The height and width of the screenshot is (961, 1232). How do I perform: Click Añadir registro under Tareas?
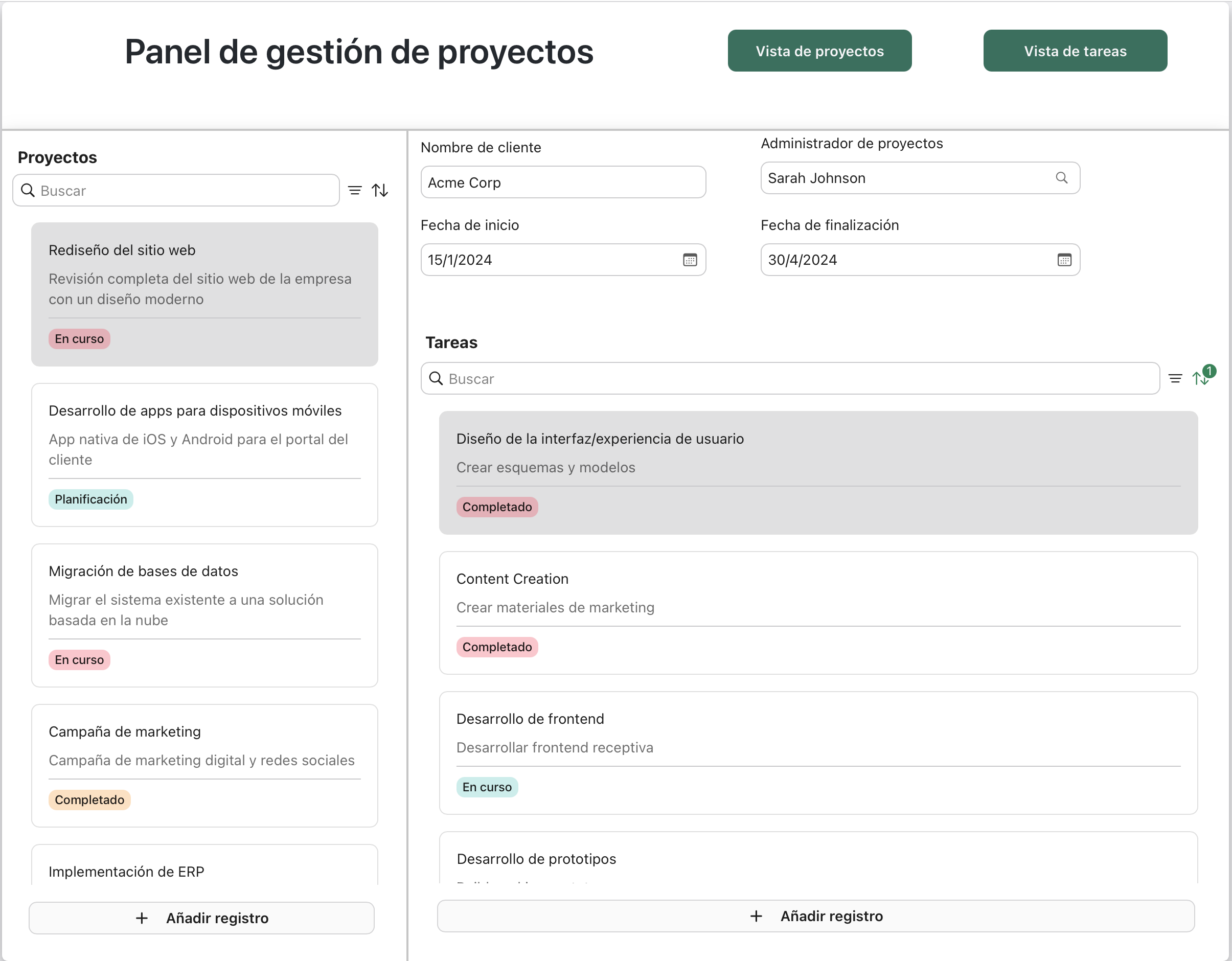(x=817, y=916)
